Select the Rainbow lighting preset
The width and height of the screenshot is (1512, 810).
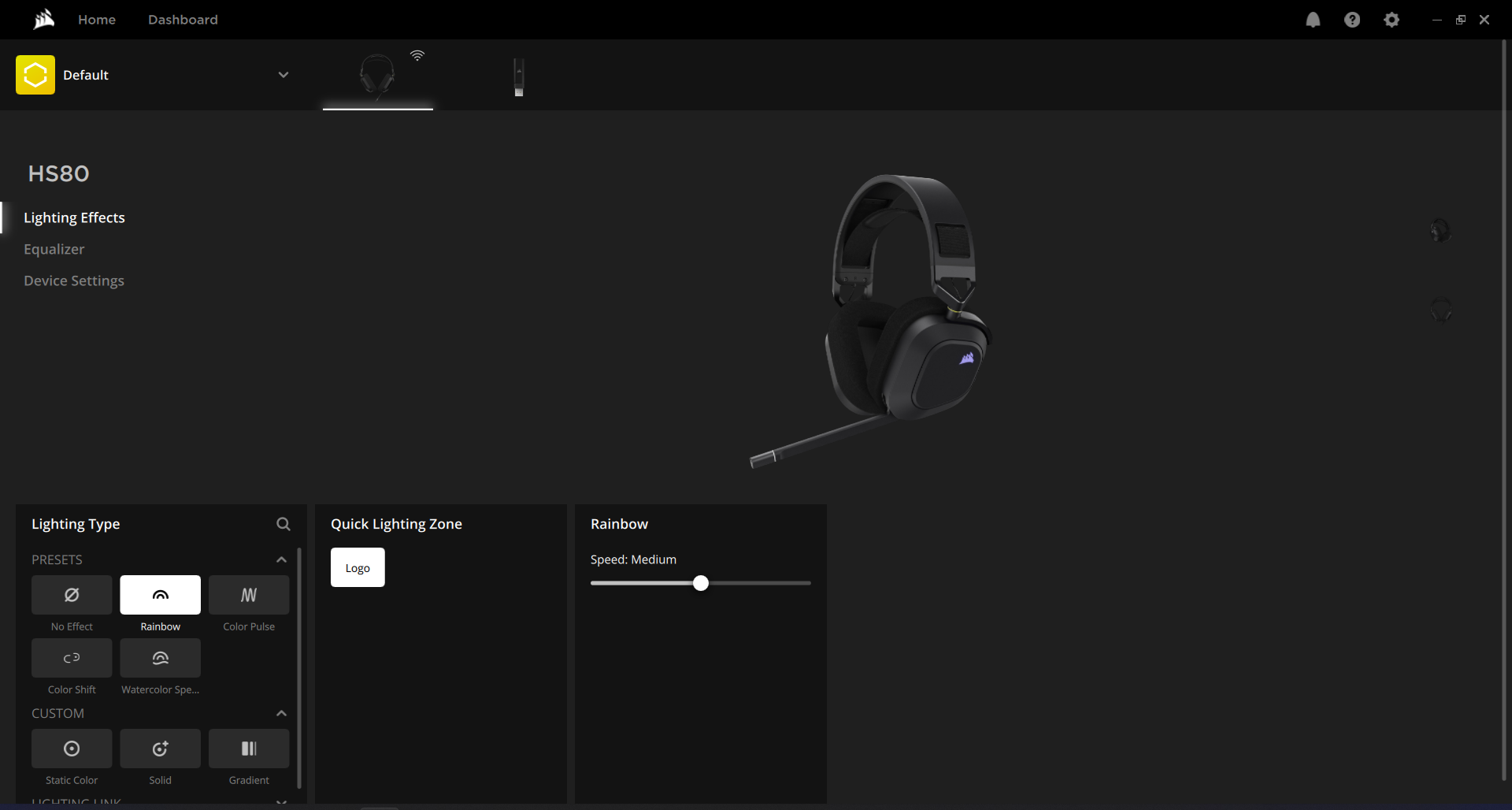[161, 595]
